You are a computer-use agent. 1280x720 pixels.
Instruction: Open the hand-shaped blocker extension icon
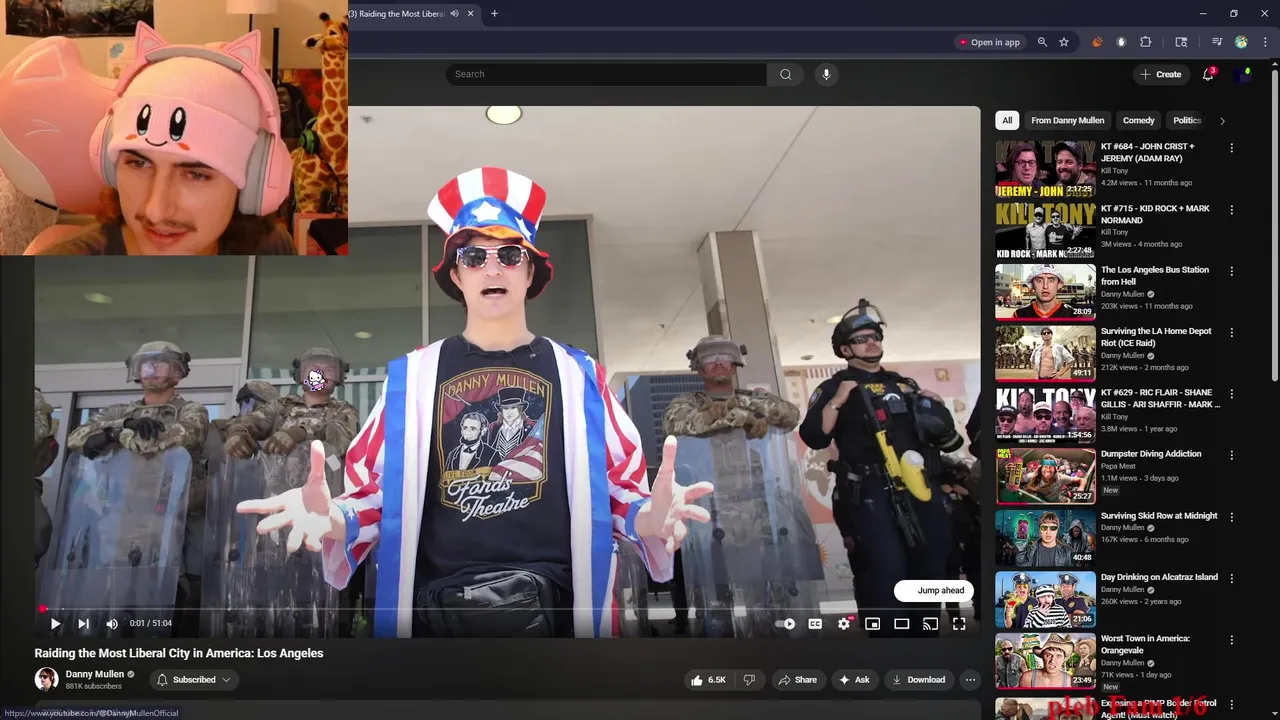1121,42
